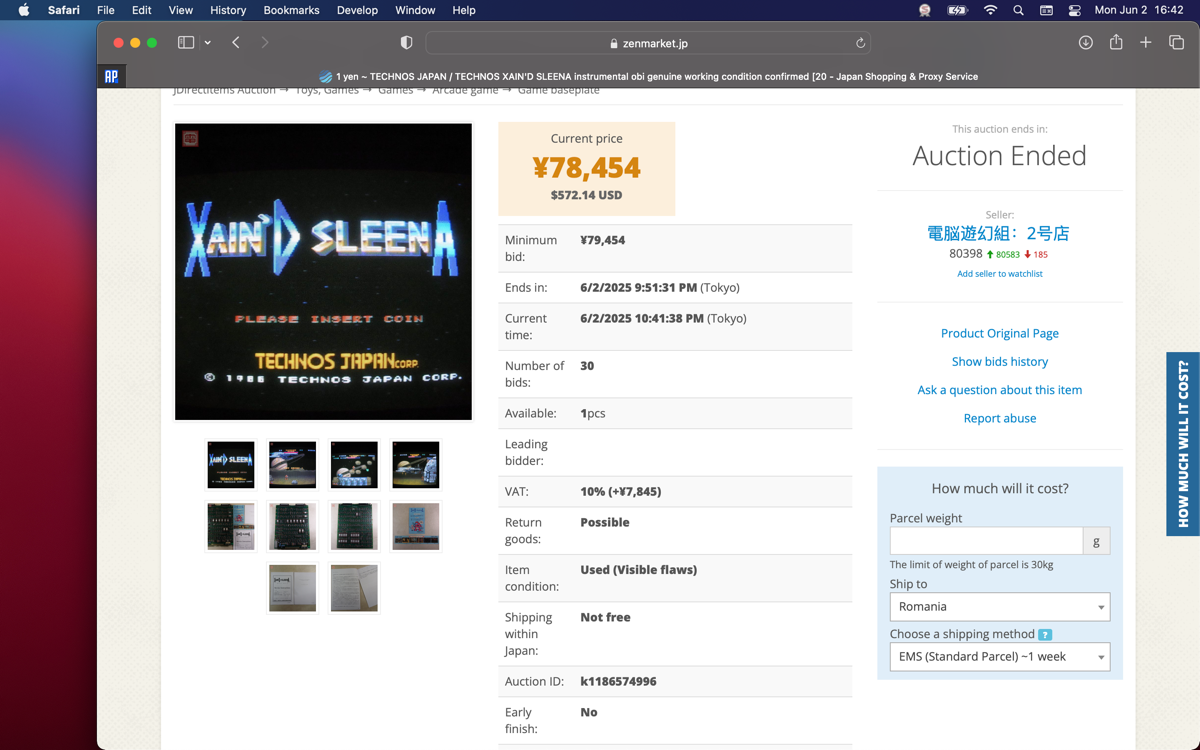
Task: Reload the zenmarket.jp page
Action: click(860, 43)
